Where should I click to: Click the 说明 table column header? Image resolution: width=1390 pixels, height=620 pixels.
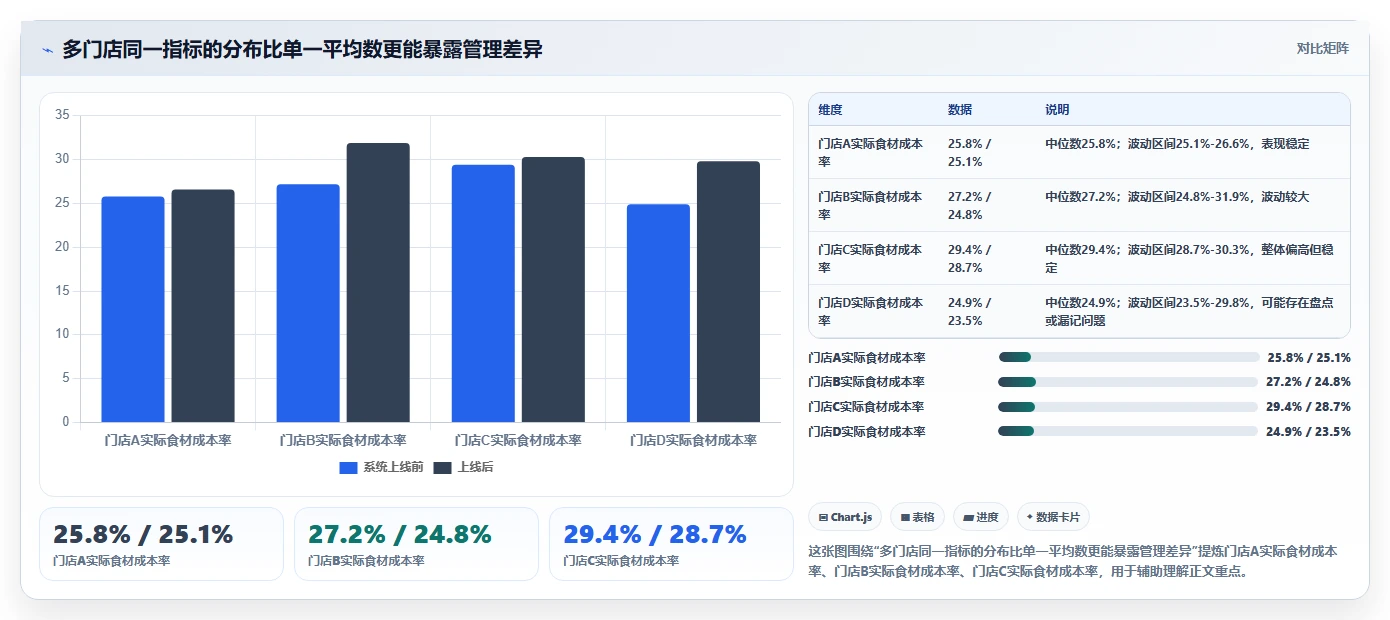coord(1057,110)
